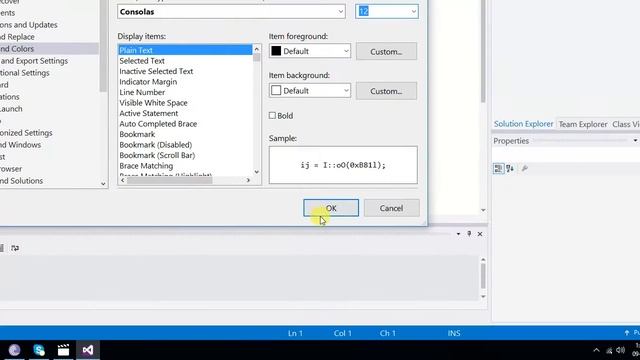
Task: Select International Settings tree node
Action: pyautogui.click(x=24, y=73)
